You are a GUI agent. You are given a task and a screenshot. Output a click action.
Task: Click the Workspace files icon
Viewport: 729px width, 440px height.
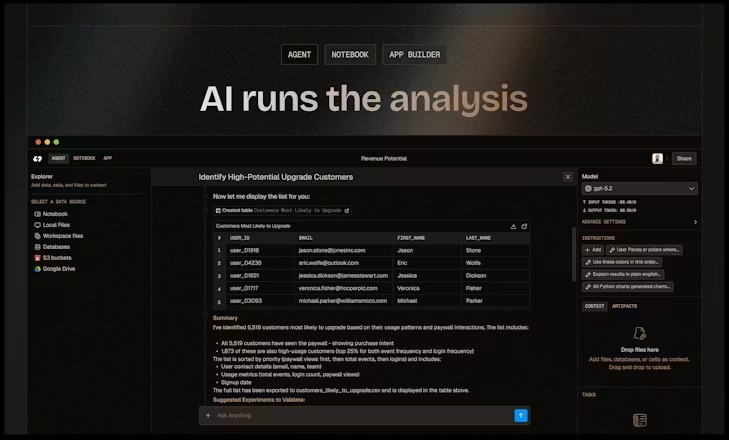tap(37, 236)
